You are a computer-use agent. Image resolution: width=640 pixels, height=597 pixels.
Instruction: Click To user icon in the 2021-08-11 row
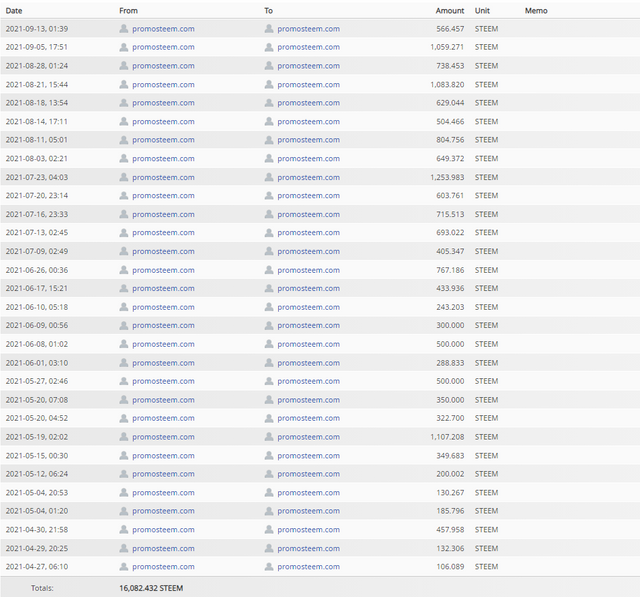point(269,140)
